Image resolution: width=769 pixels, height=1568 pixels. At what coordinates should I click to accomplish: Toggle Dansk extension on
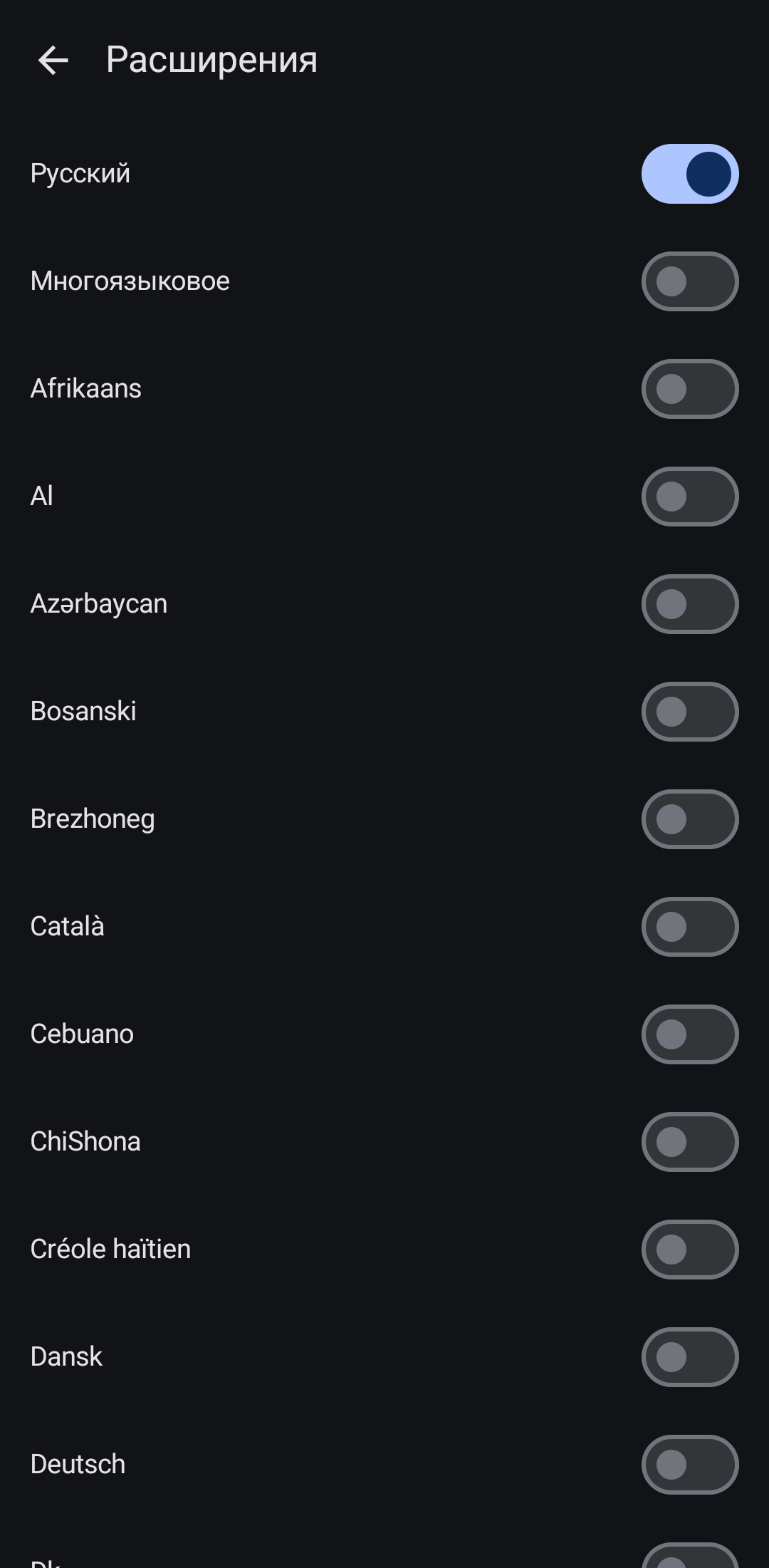pos(689,1357)
